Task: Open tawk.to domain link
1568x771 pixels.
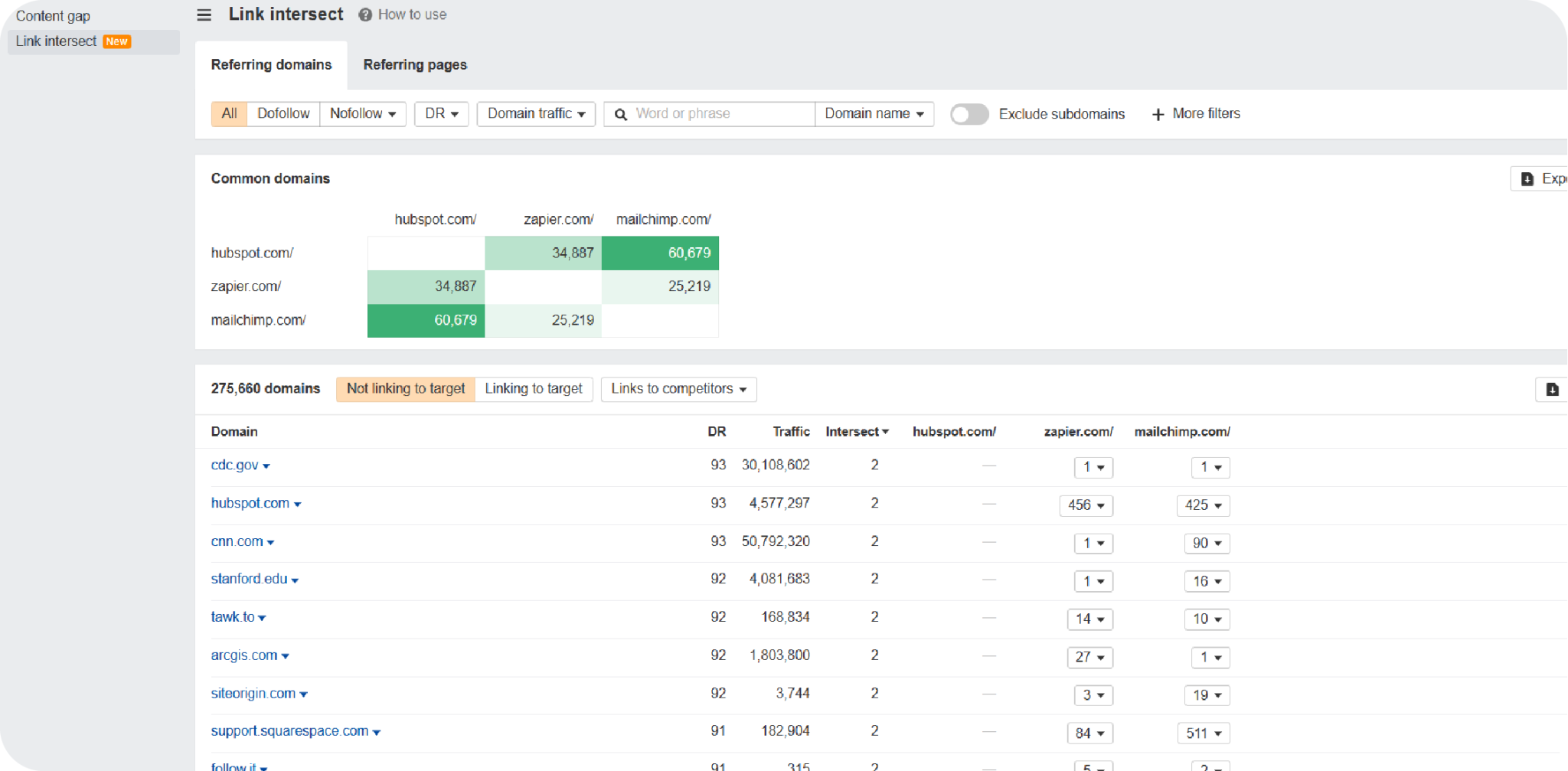Action: 233,617
